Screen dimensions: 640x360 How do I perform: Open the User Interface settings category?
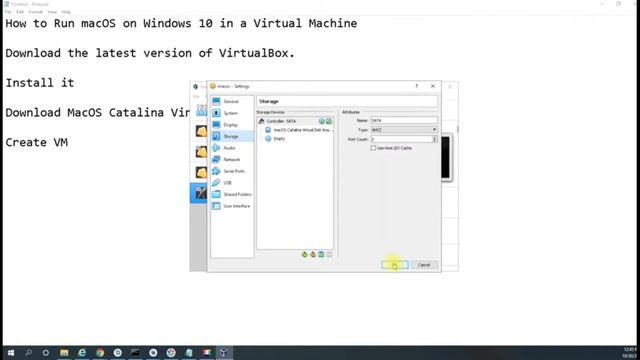232,206
